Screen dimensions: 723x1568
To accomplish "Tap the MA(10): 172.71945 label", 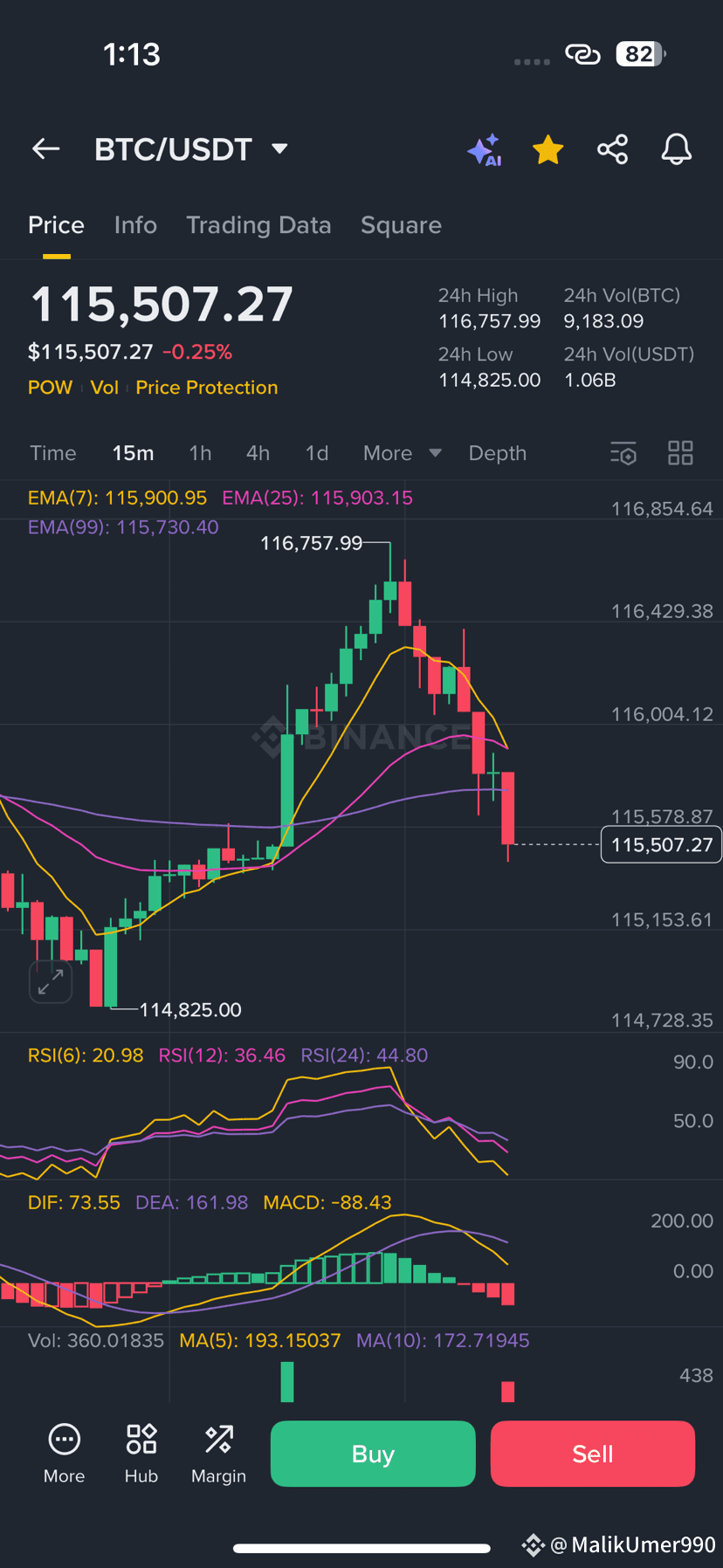I will pyautogui.click(x=443, y=1340).
